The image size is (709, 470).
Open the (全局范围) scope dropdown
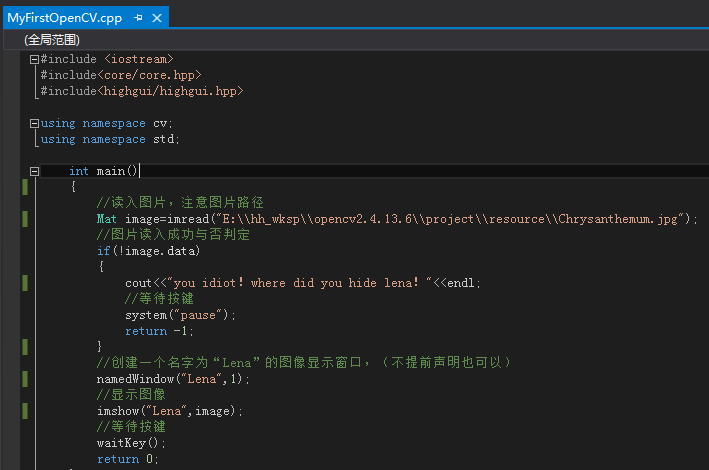(x=52, y=40)
